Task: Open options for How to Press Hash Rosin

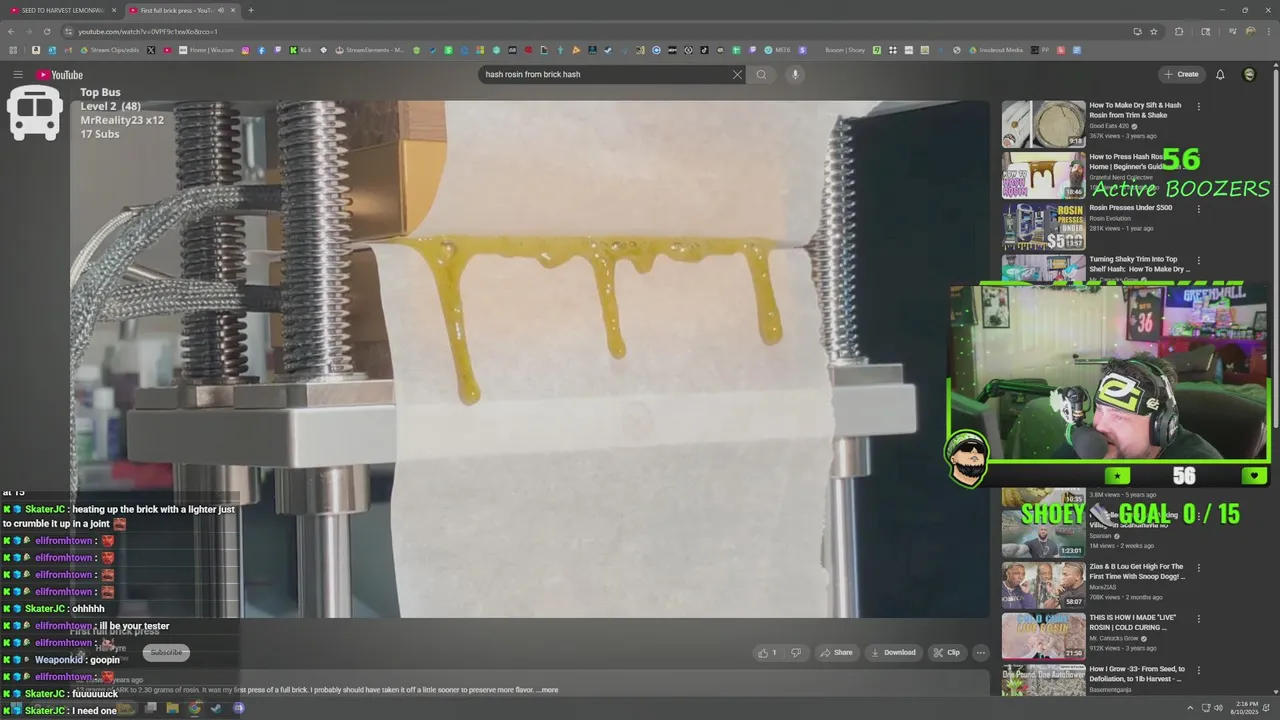Action: coord(1198,157)
